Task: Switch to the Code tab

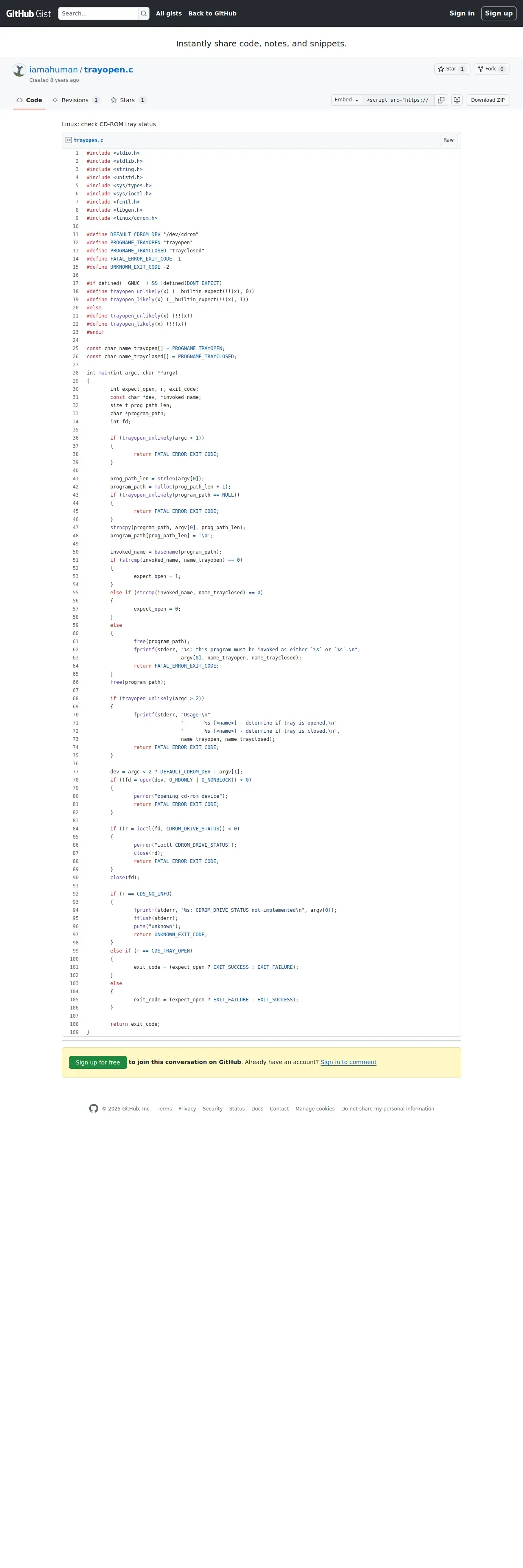Action: point(29,101)
